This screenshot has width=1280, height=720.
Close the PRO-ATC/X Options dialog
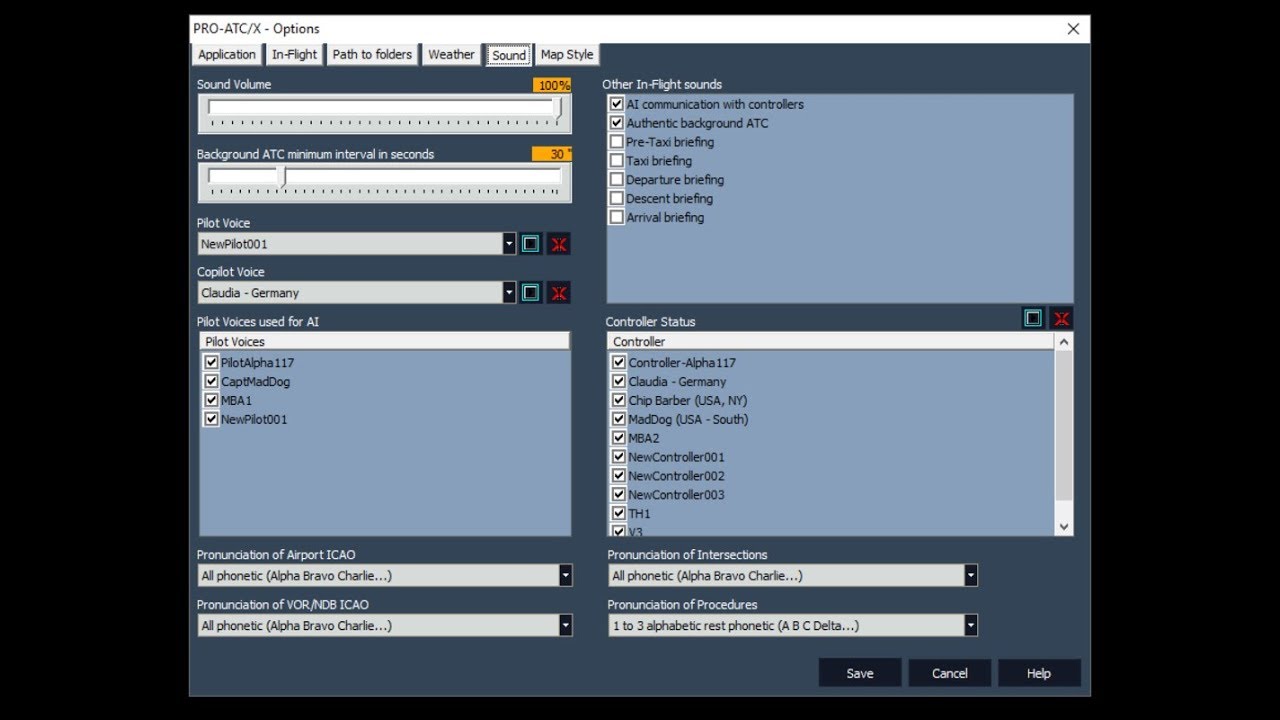[1073, 29]
